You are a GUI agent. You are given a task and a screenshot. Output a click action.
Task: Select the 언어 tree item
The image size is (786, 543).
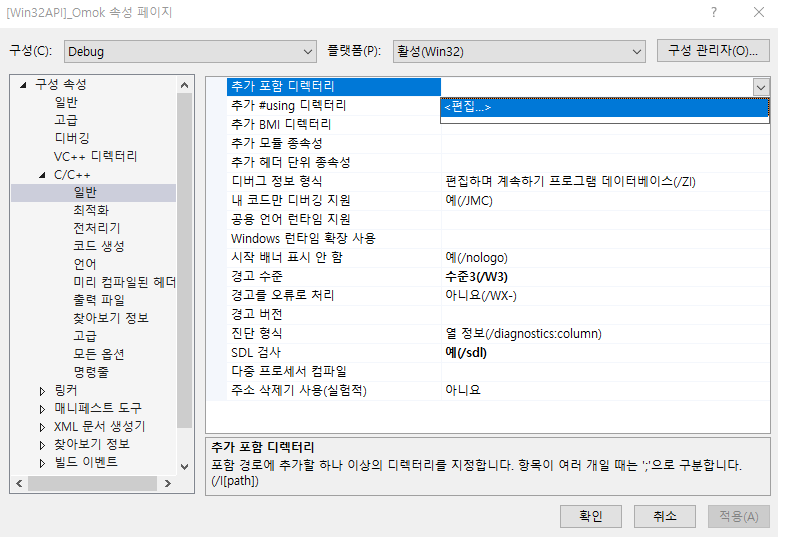85,264
